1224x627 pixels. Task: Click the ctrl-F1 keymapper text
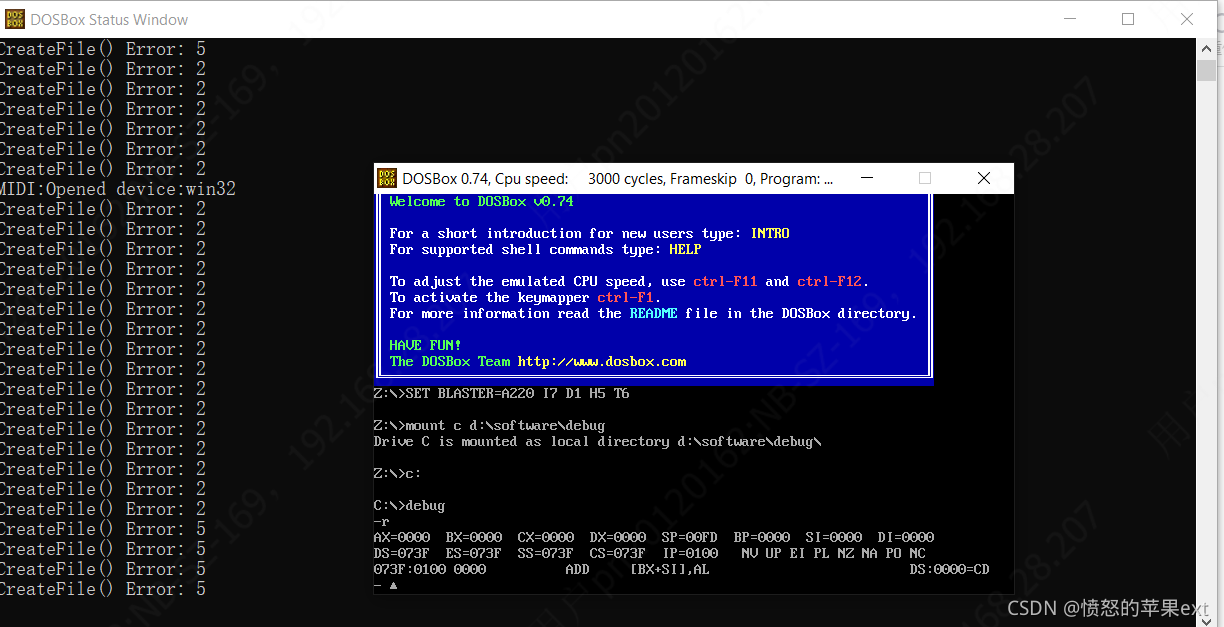[629, 297]
